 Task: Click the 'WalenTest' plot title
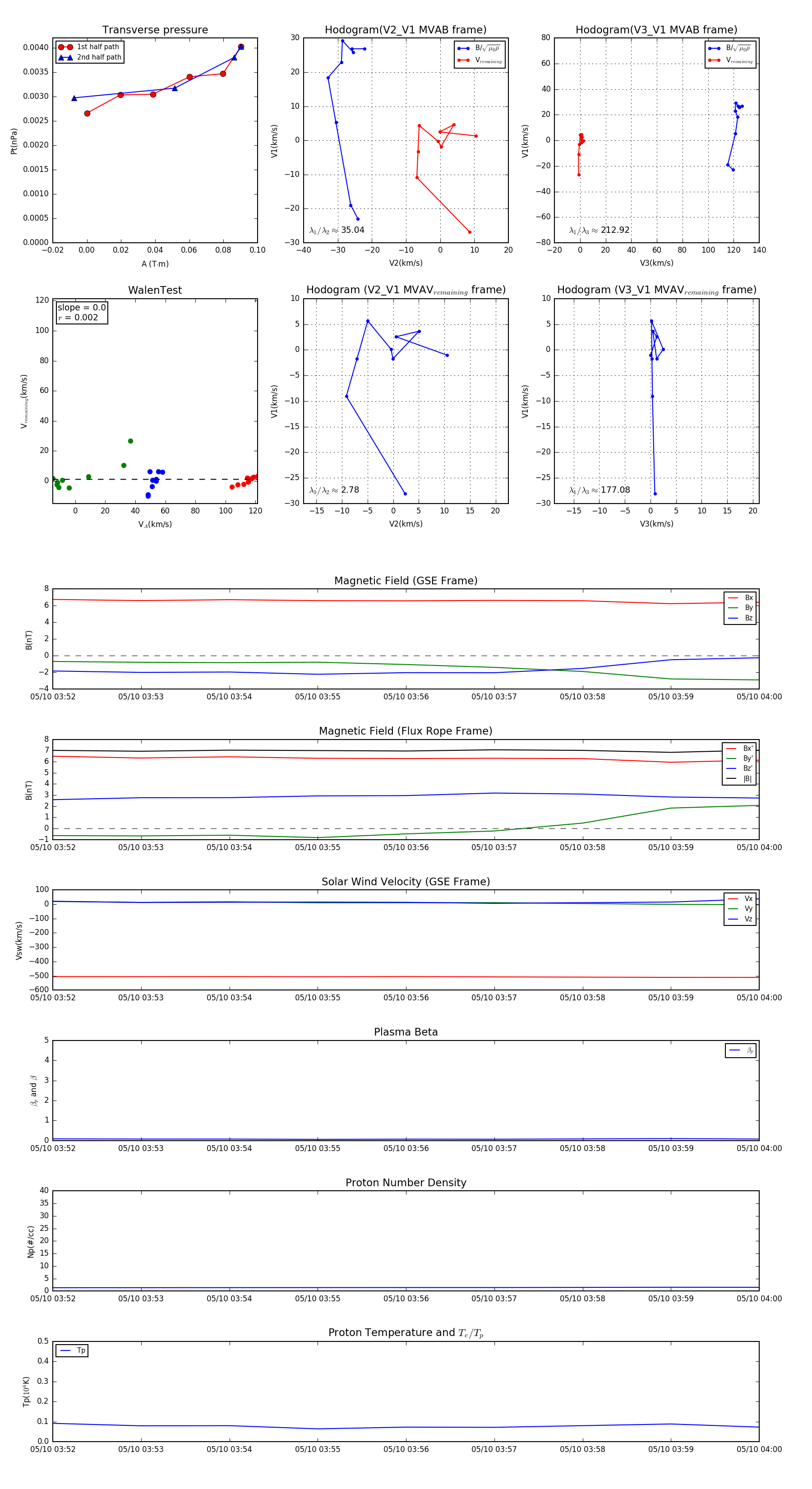point(155,290)
